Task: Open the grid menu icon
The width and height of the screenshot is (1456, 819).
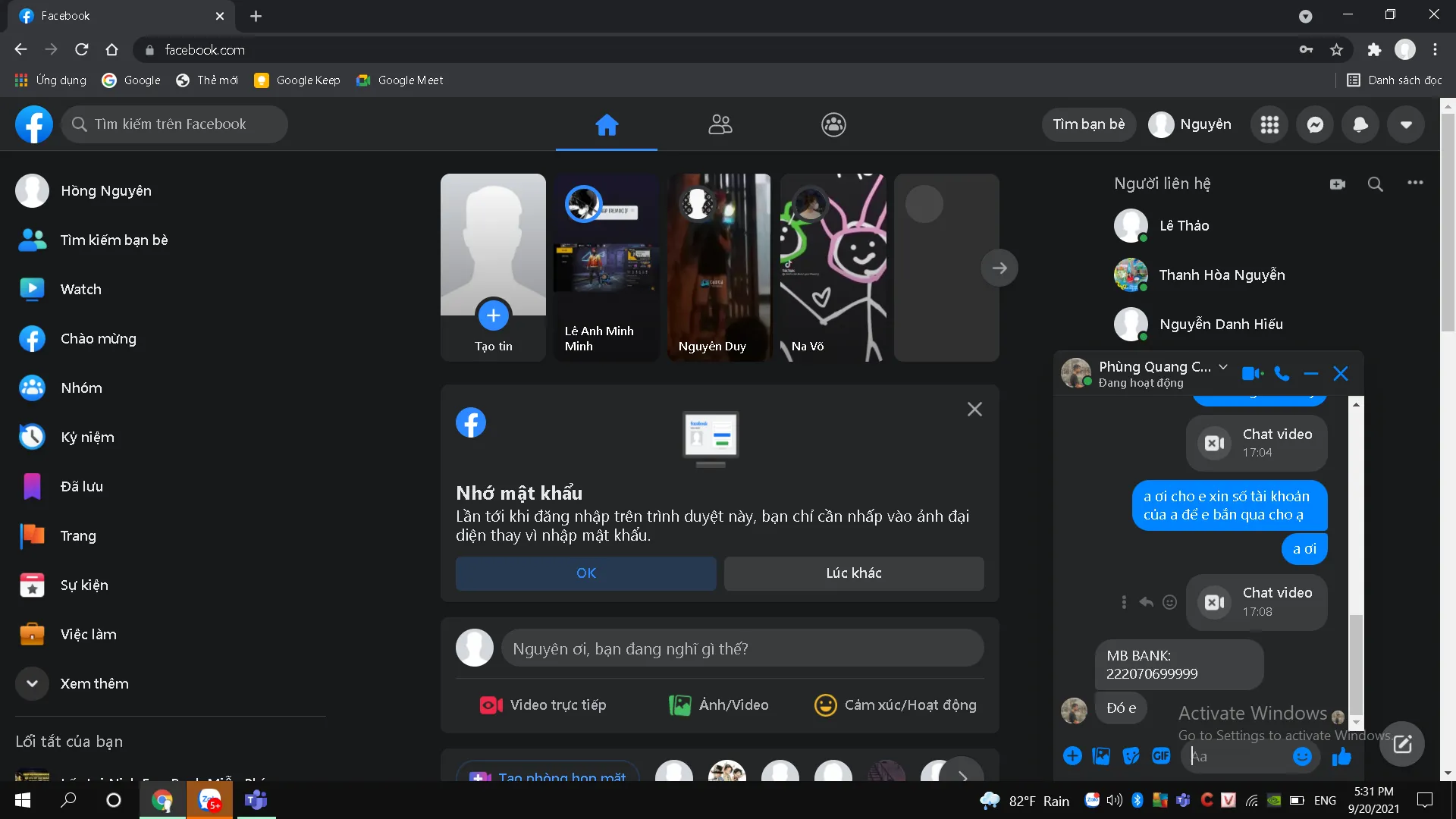Action: point(1269,124)
